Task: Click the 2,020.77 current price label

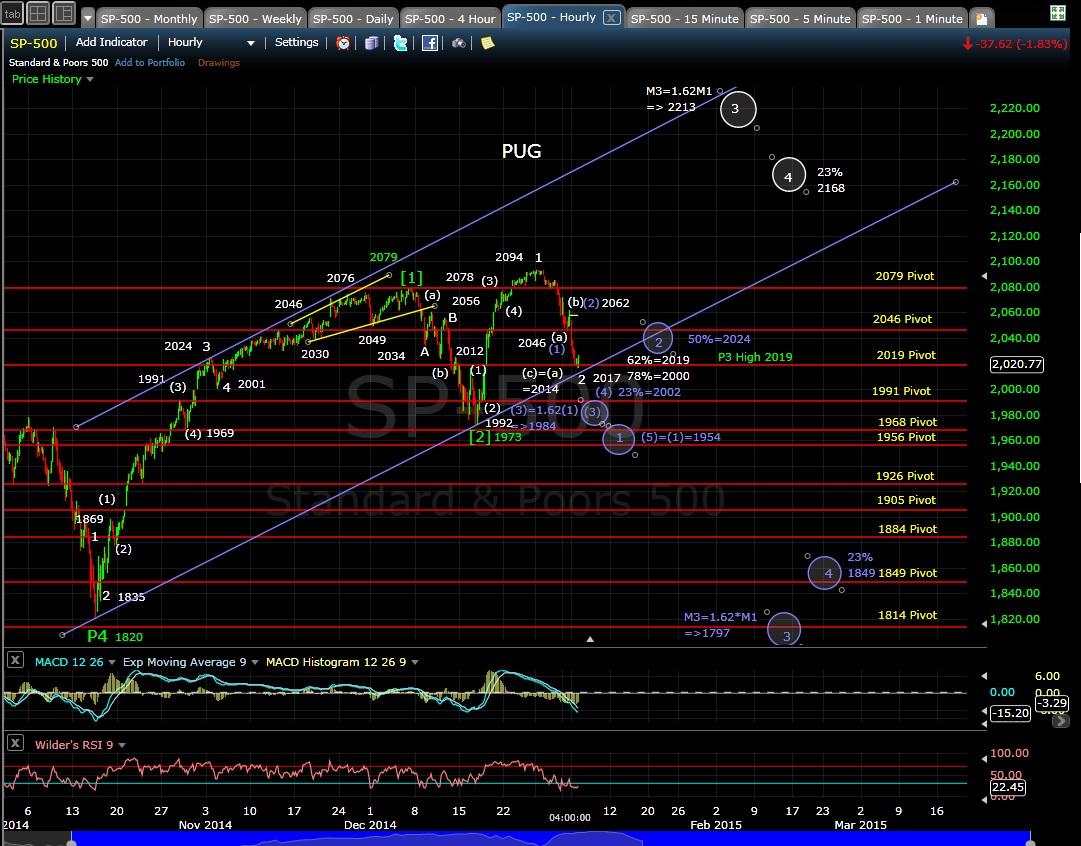Action: (x=1016, y=364)
